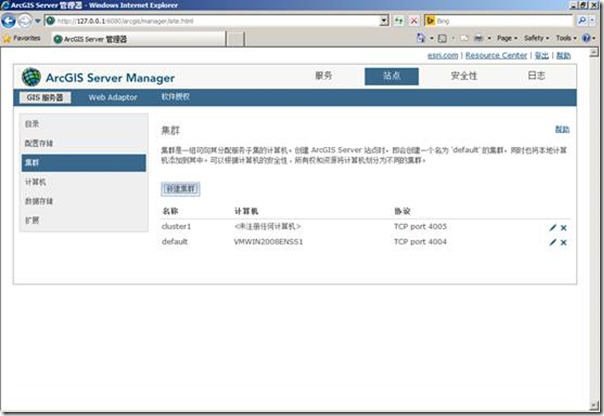Select the GIS 服务器 sub-tab
Image resolution: width=604 pixels, height=416 pixels.
point(45,97)
